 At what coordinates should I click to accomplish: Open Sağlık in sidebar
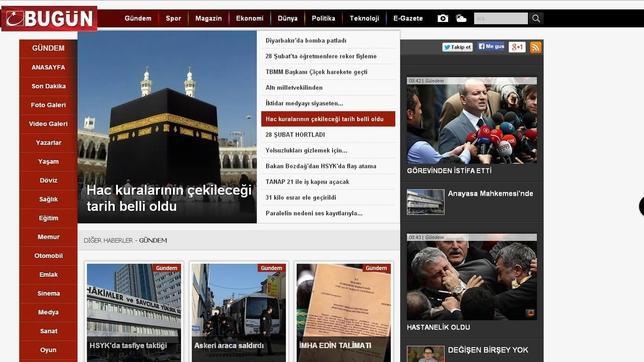tap(48, 199)
